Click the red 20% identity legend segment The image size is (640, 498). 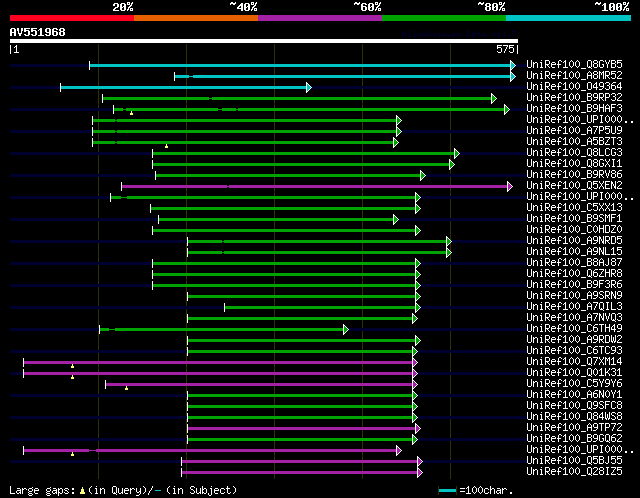[72, 18]
